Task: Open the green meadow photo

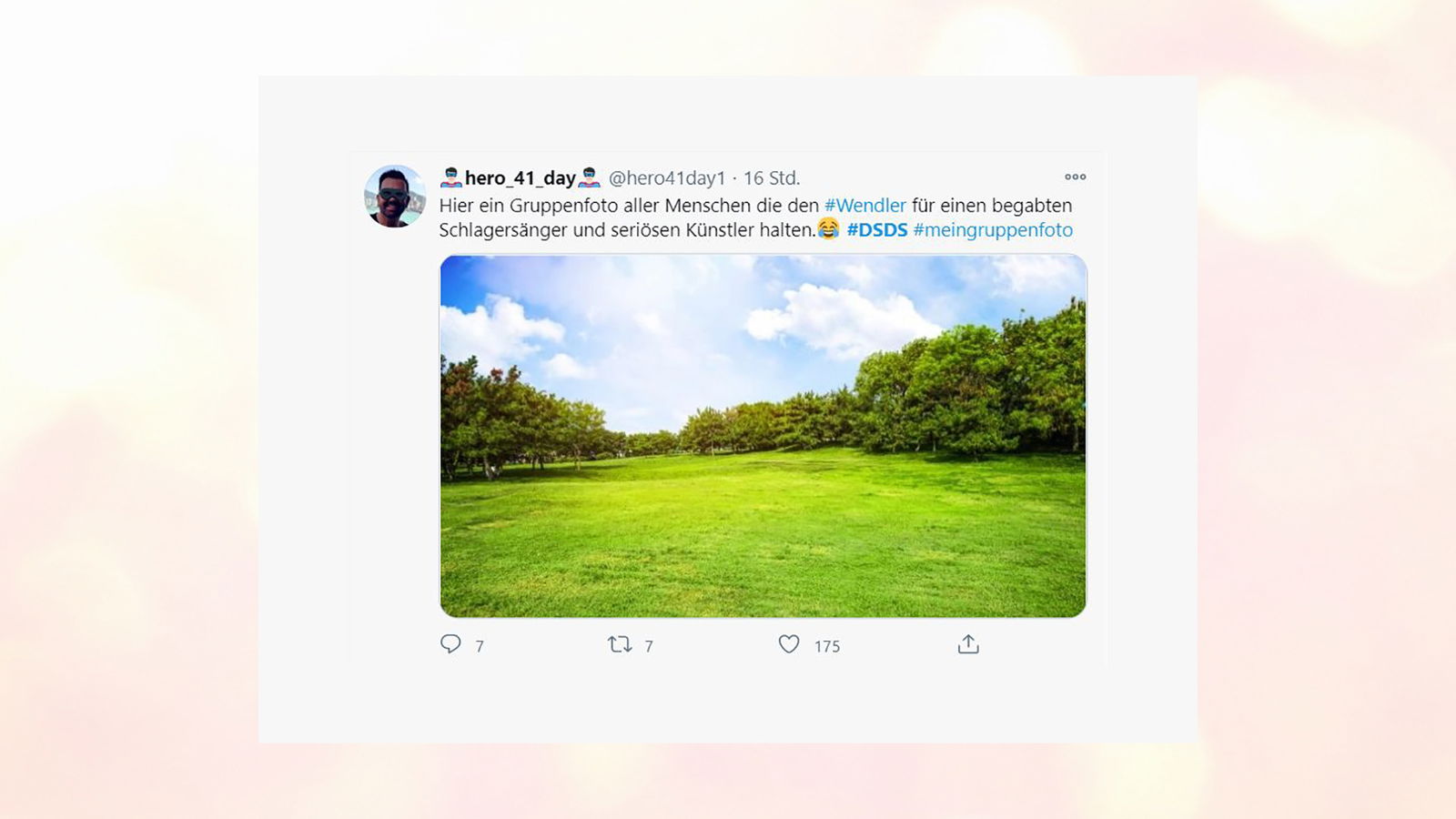Action: point(763,436)
